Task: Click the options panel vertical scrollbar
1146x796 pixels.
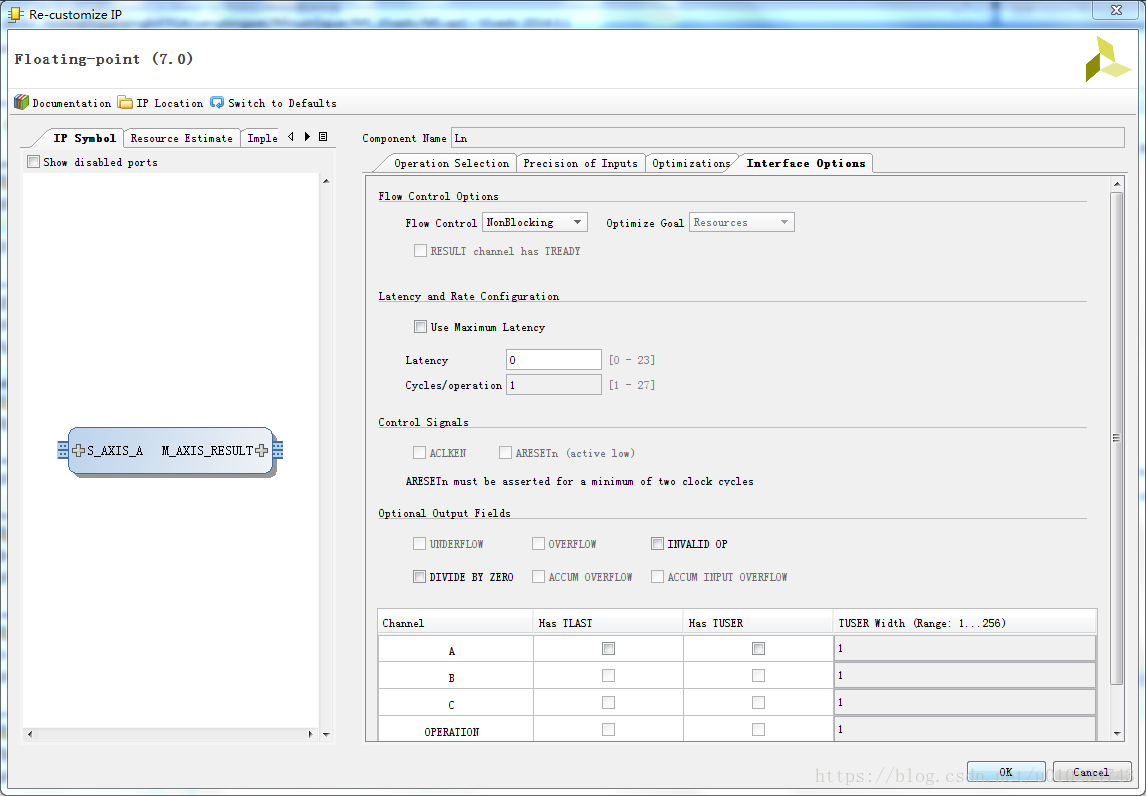Action: 1116,439
